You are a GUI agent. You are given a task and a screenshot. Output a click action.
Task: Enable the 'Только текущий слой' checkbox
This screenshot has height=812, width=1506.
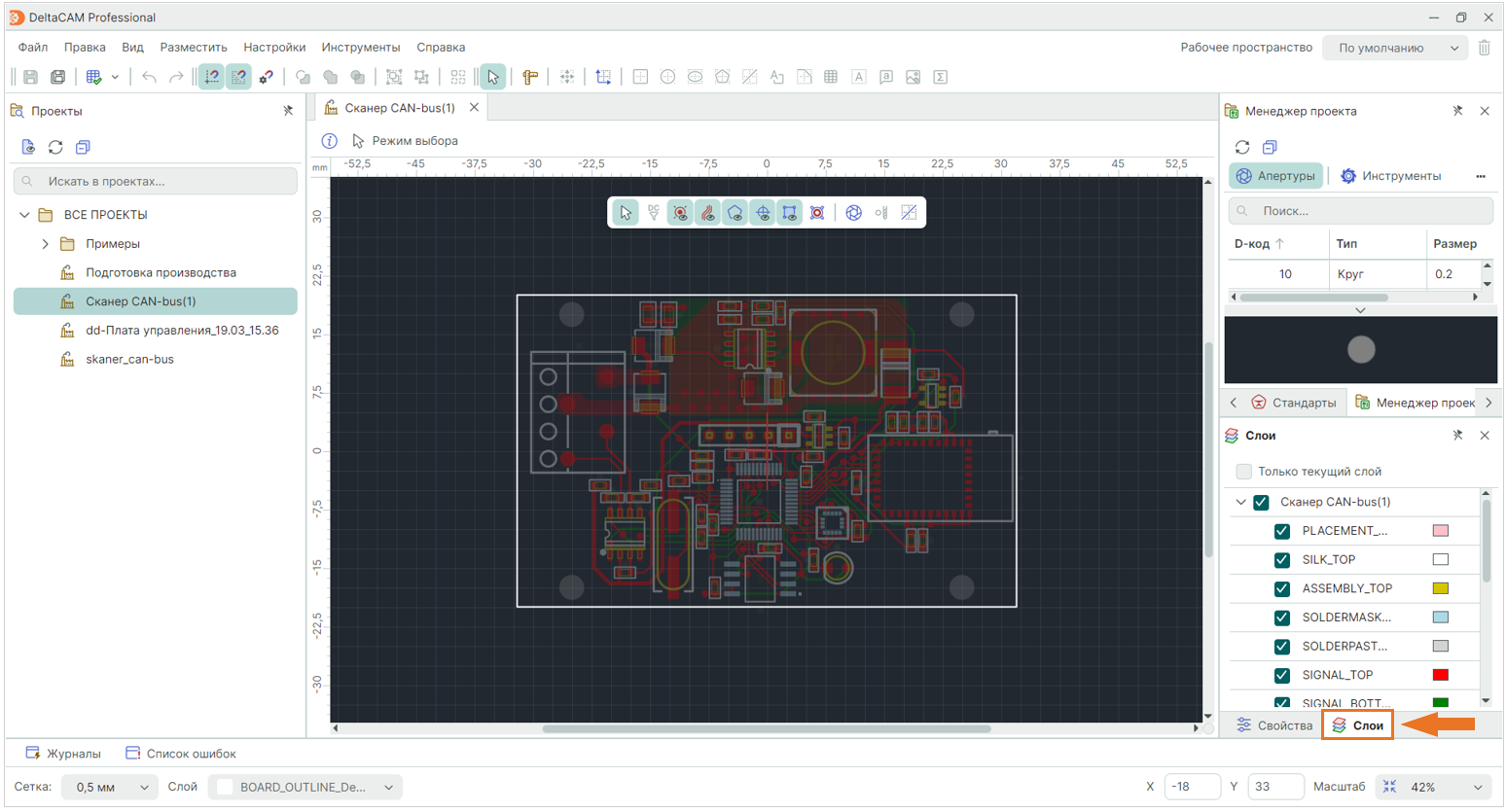[1243, 472]
